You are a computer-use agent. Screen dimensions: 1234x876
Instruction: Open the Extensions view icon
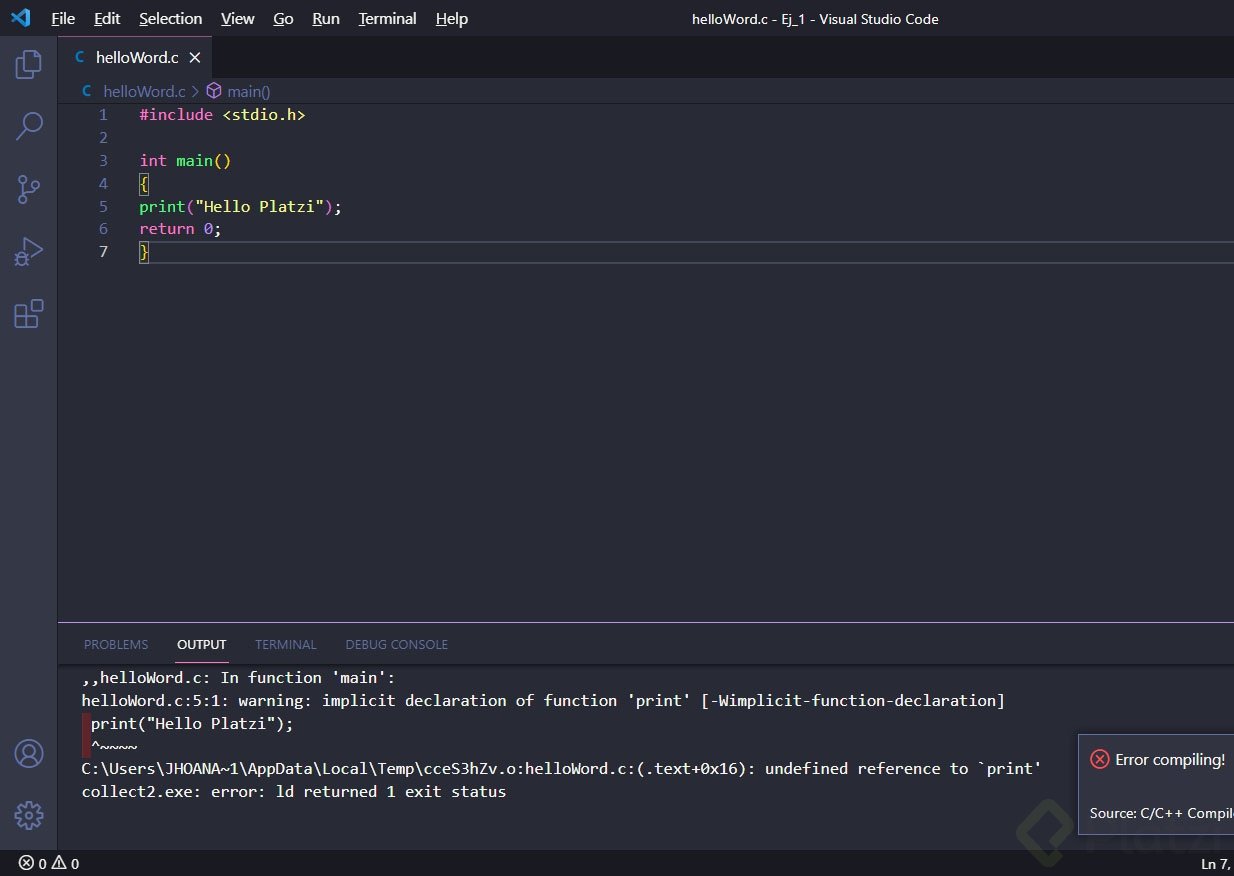tap(28, 314)
